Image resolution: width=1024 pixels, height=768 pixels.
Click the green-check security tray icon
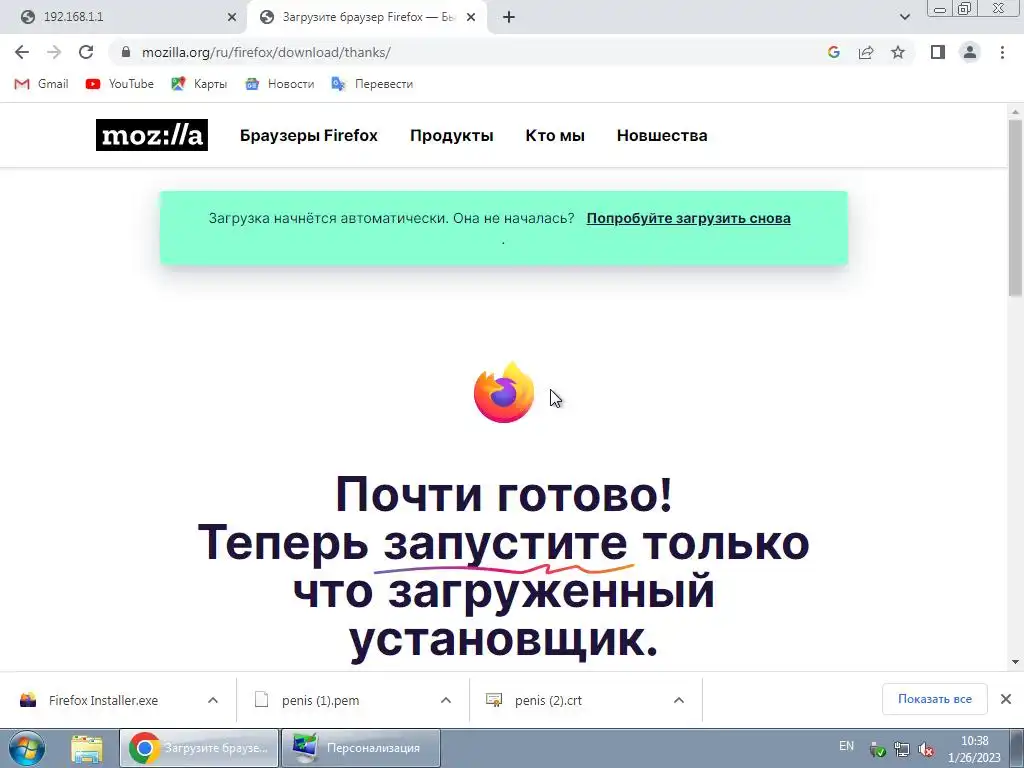coord(878,750)
